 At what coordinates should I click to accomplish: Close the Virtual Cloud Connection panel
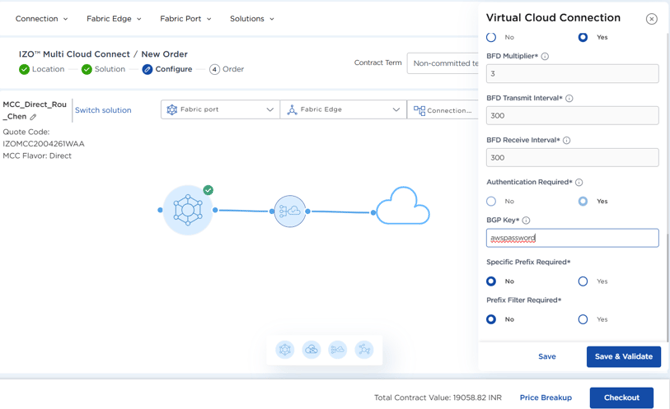(651, 19)
